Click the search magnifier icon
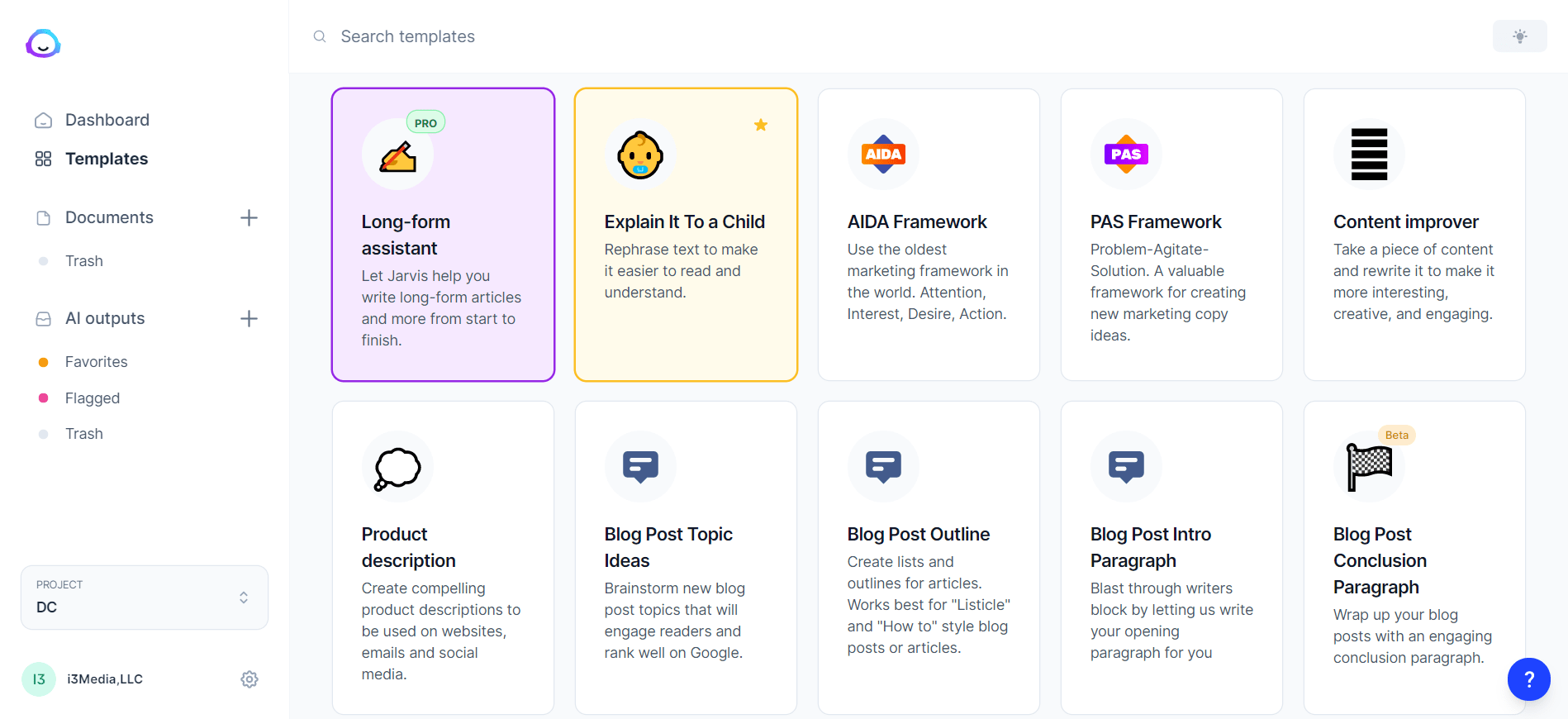Image resolution: width=1568 pixels, height=719 pixels. point(320,36)
